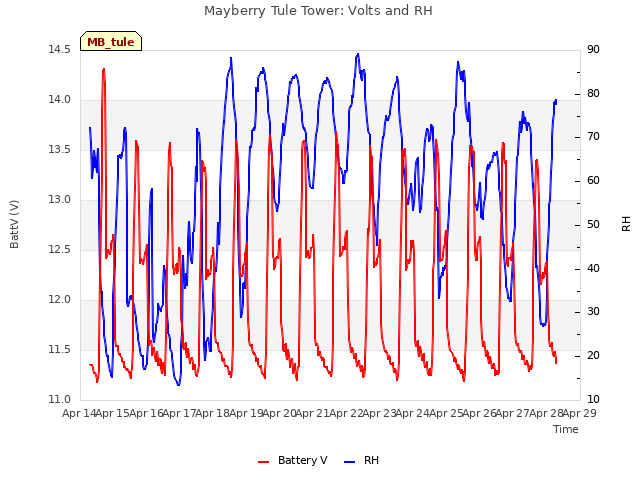Select the chart title text
This screenshot has height=480, width=640.
click(318, 11)
